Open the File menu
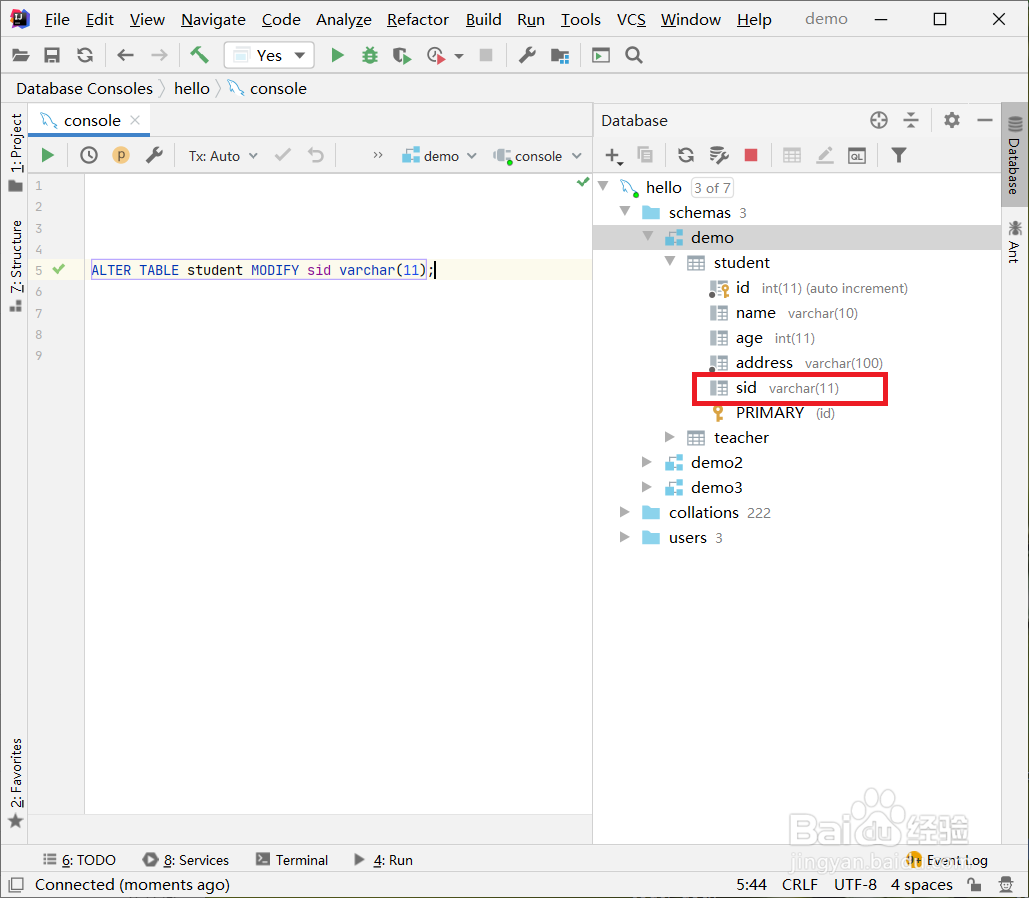1029x898 pixels. click(x=57, y=20)
